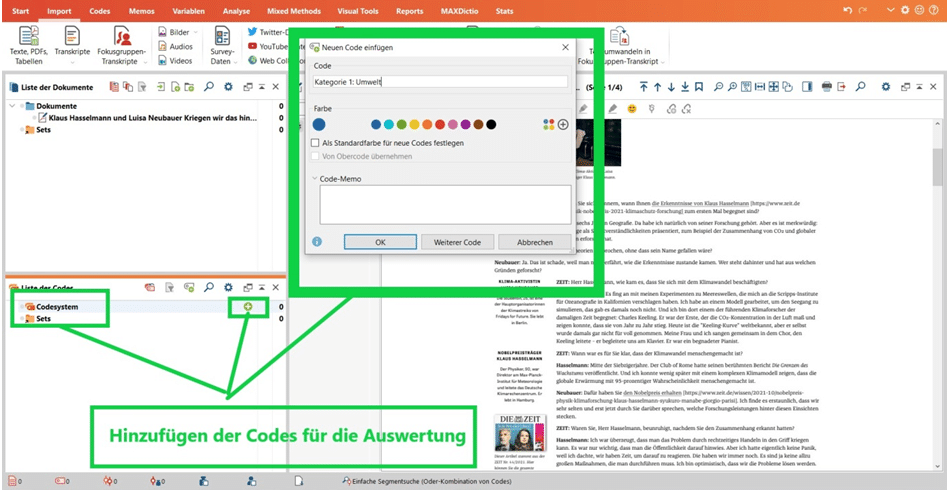Open the Memos ribbon tab
The height and width of the screenshot is (490, 949).
click(x=142, y=11)
